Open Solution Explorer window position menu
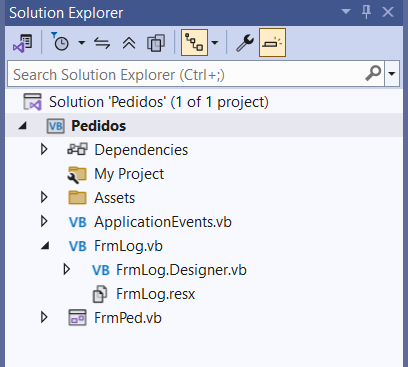This screenshot has width=408, height=367. tap(346, 12)
